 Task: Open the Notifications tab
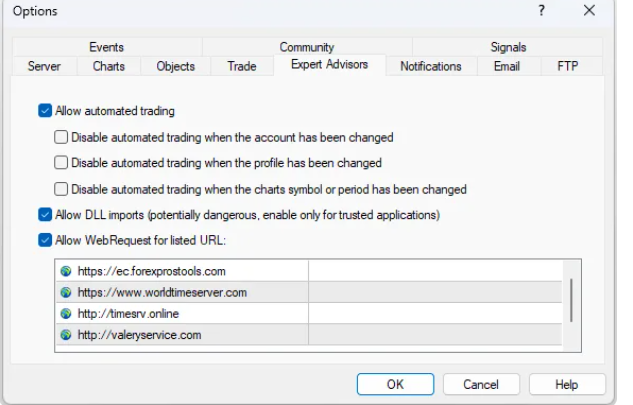430,66
